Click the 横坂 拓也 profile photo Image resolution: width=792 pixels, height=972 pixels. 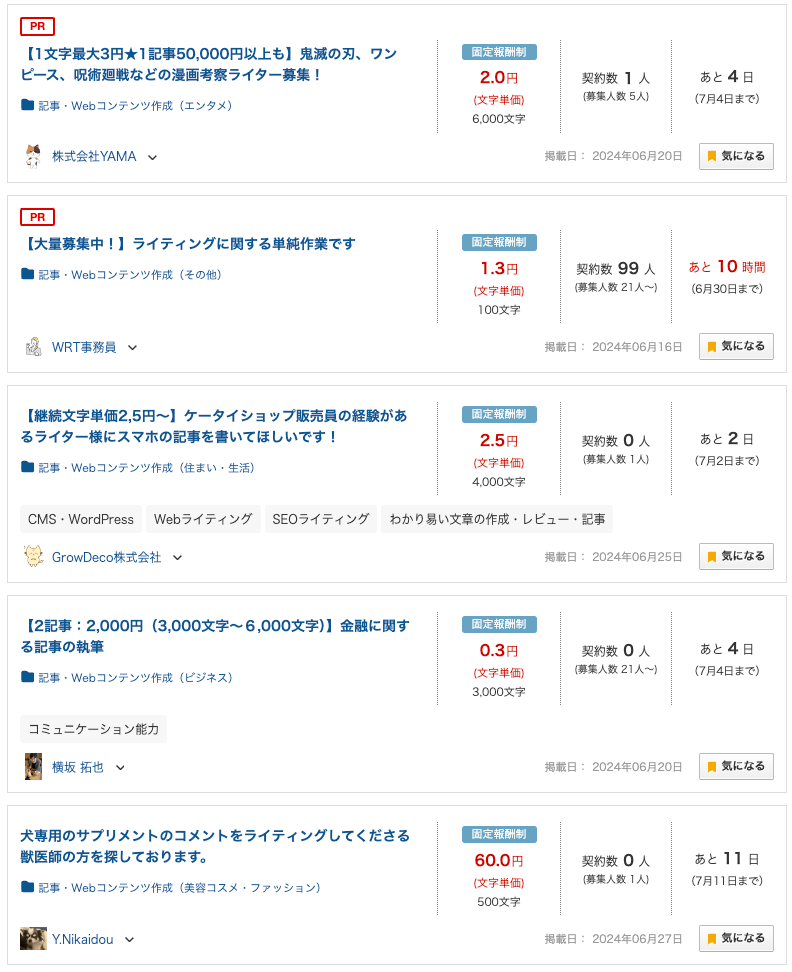(33, 767)
